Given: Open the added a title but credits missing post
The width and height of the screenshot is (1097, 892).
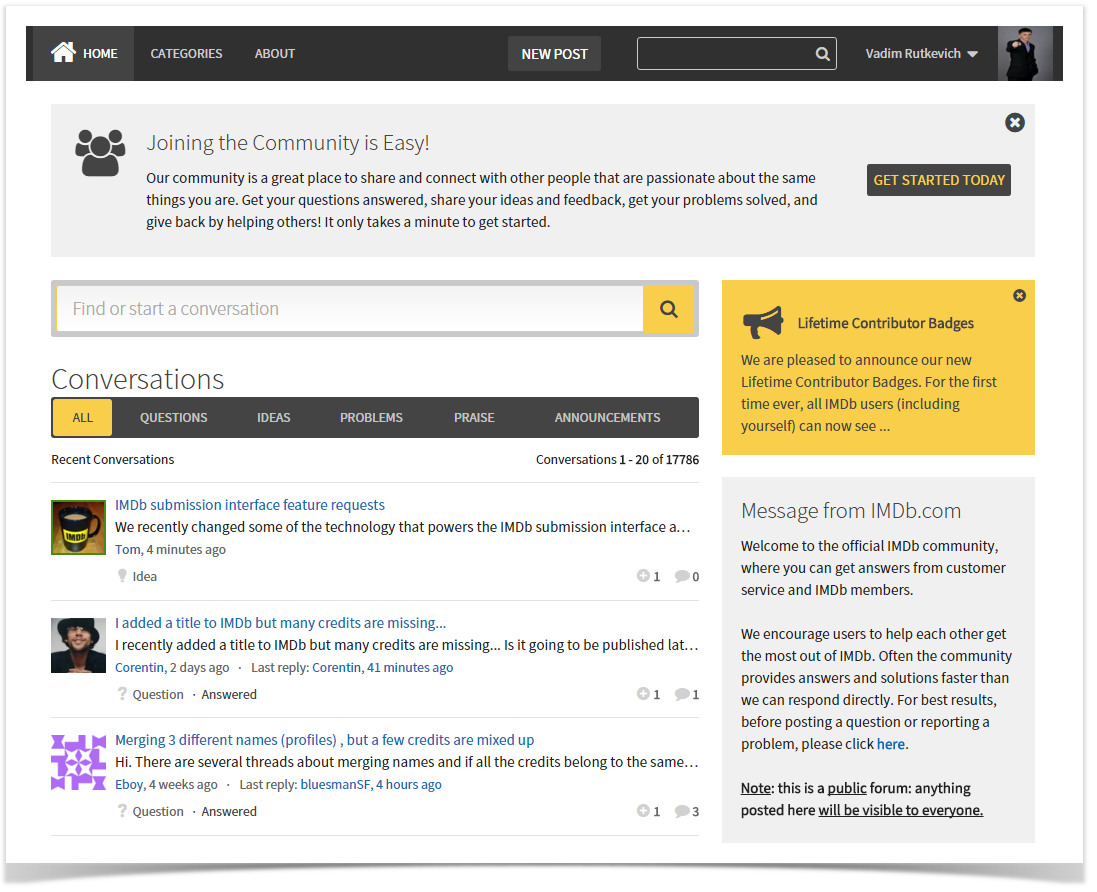Looking at the screenshot, I should pos(281,623).
